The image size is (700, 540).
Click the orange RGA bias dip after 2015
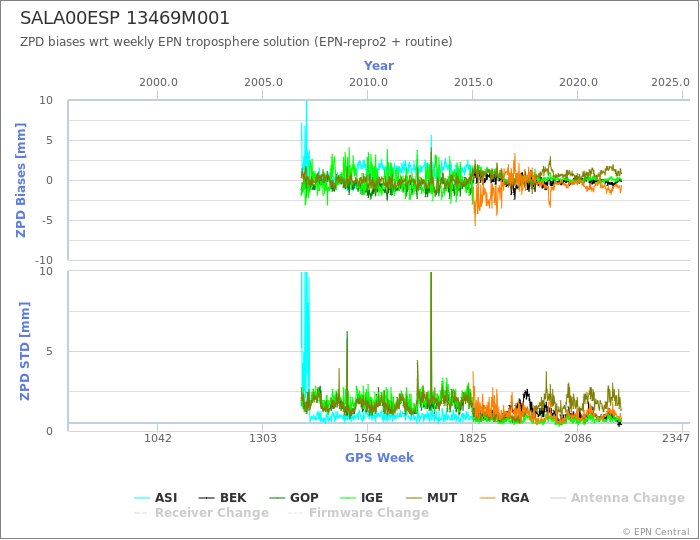(x=475, y=214)
